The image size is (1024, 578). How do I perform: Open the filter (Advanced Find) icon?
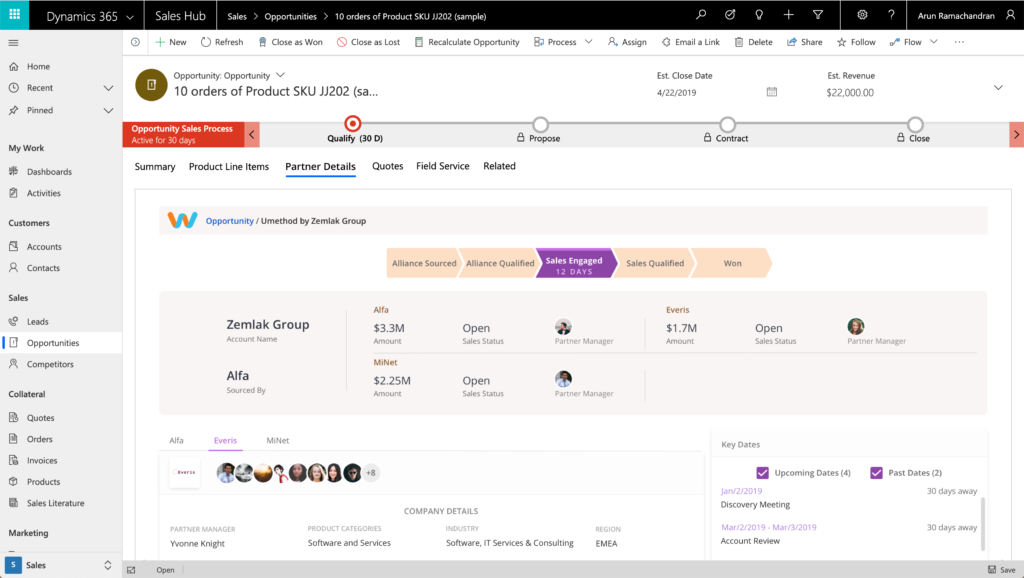(817, 15)
